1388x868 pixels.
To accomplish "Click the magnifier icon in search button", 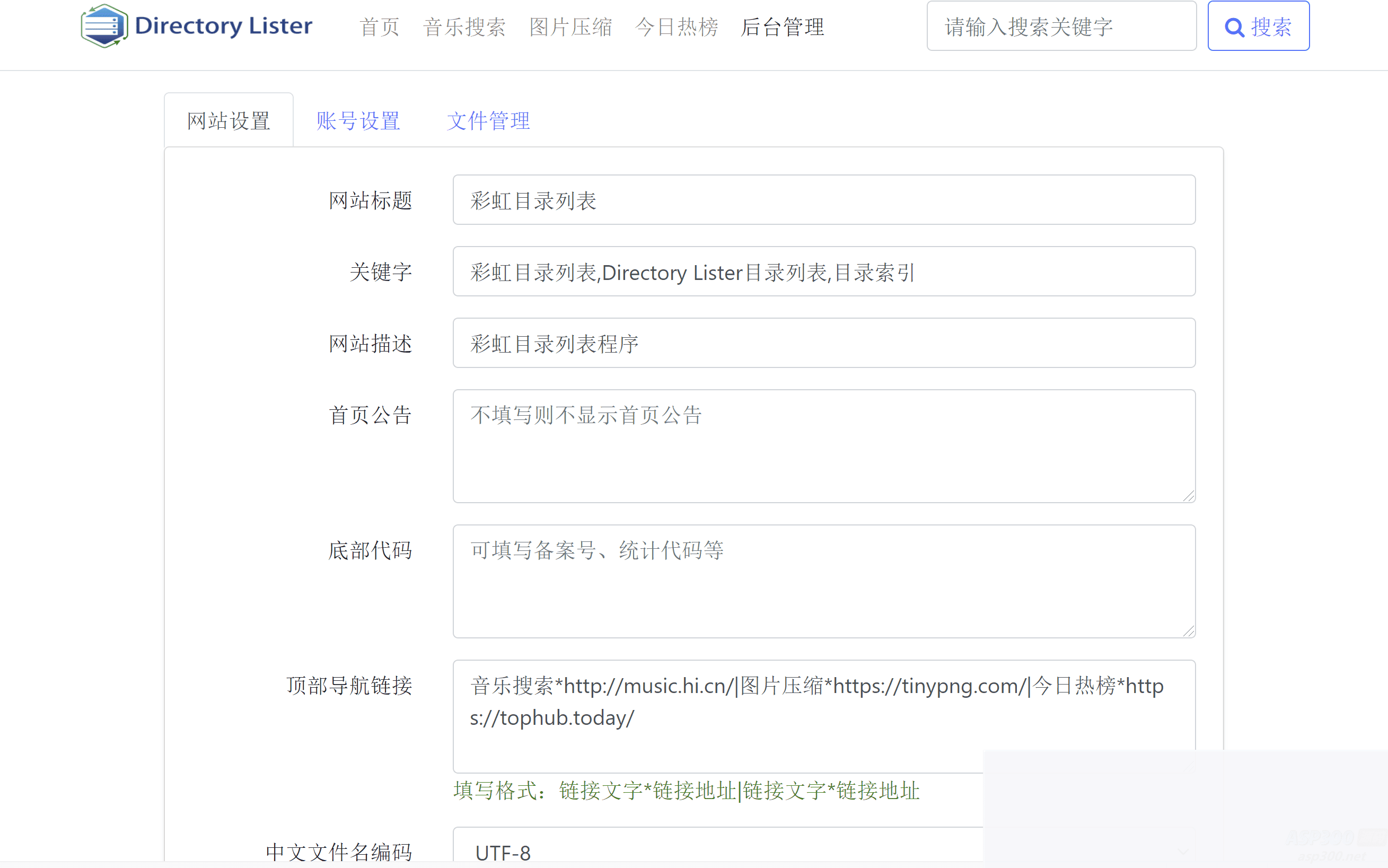I will (1234, 27).
